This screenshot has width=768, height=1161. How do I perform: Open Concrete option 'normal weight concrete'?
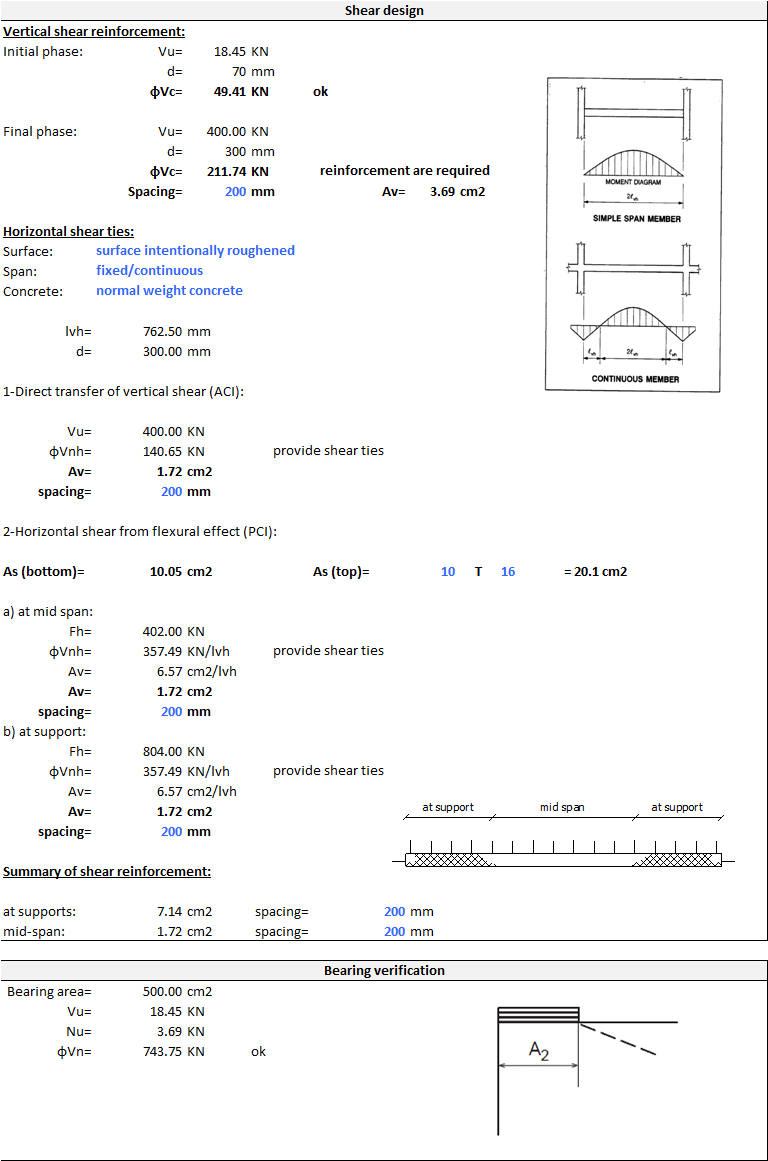click(x=170, y=290)
